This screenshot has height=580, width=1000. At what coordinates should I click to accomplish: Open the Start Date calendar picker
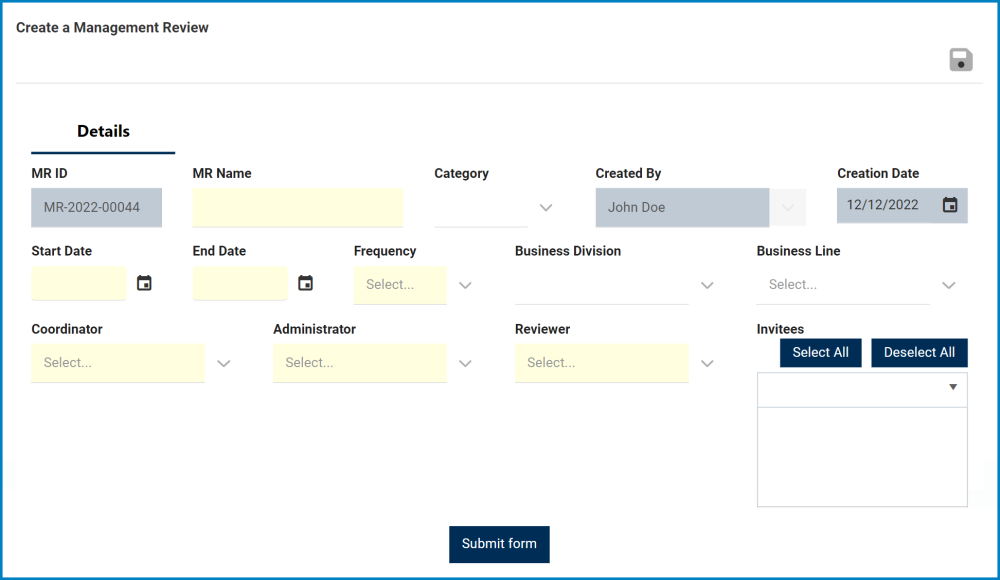point(143,283)
